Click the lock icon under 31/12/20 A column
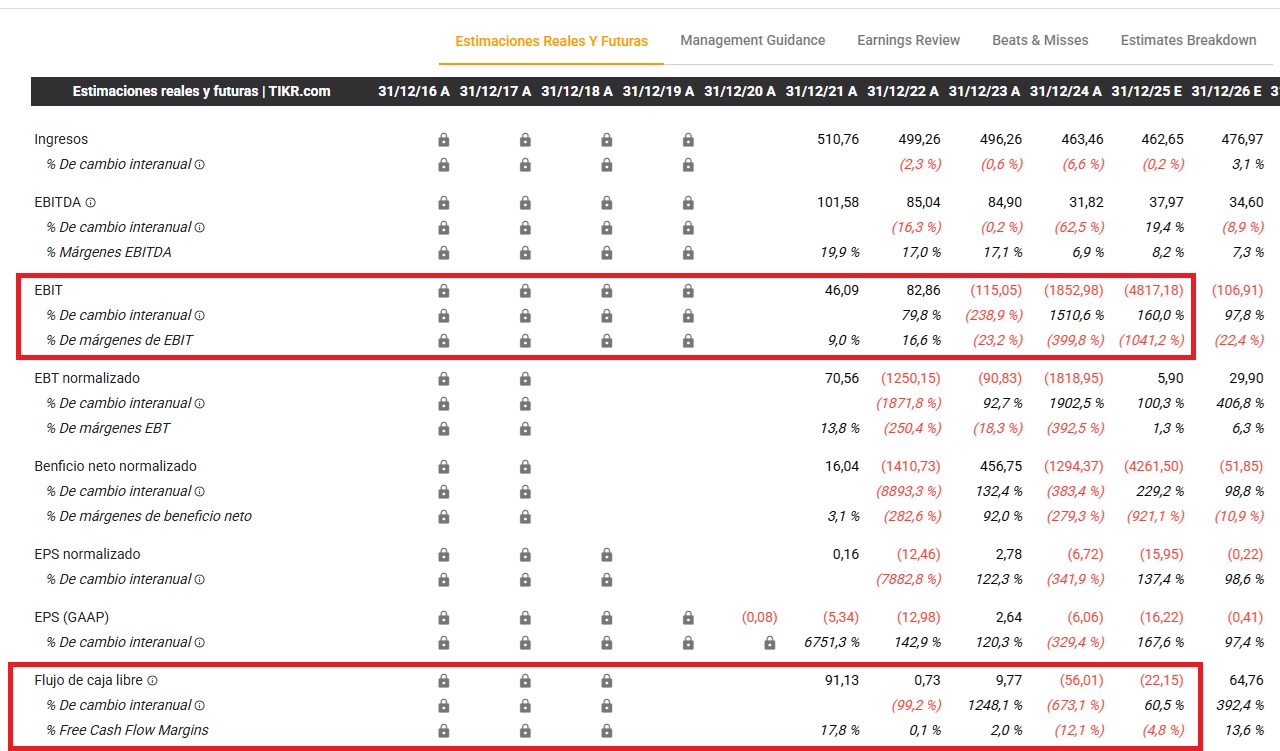 [769, 643]
